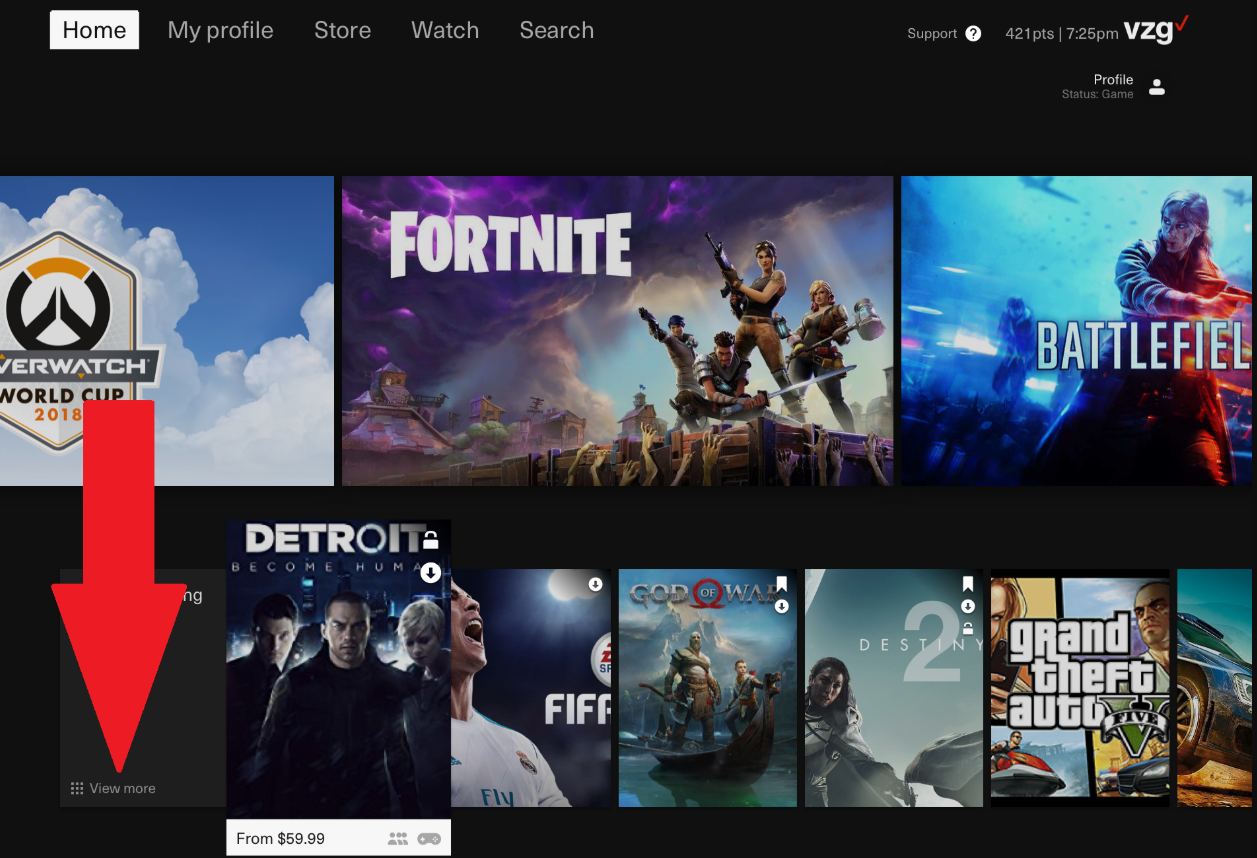This screenshot has width=1257, height=858.
Task: Open the My profile tab
Action: pyautogui.click(x=220, y=31)
